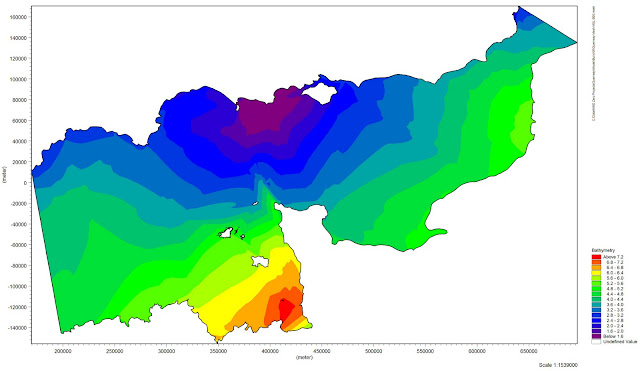Click the 4.0 - 4.4 legend swatch
Viewport: 640px width, 371px height.
[596, 299]
